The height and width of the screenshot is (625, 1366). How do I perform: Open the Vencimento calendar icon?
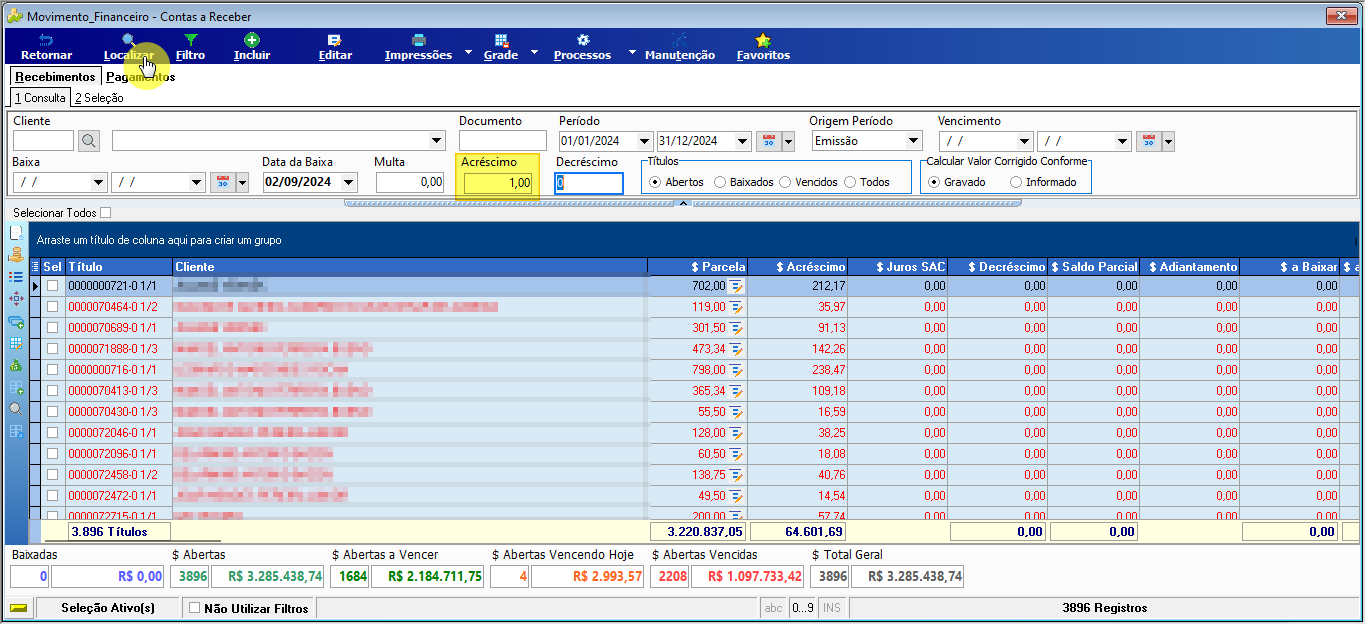coord(1147,141)
